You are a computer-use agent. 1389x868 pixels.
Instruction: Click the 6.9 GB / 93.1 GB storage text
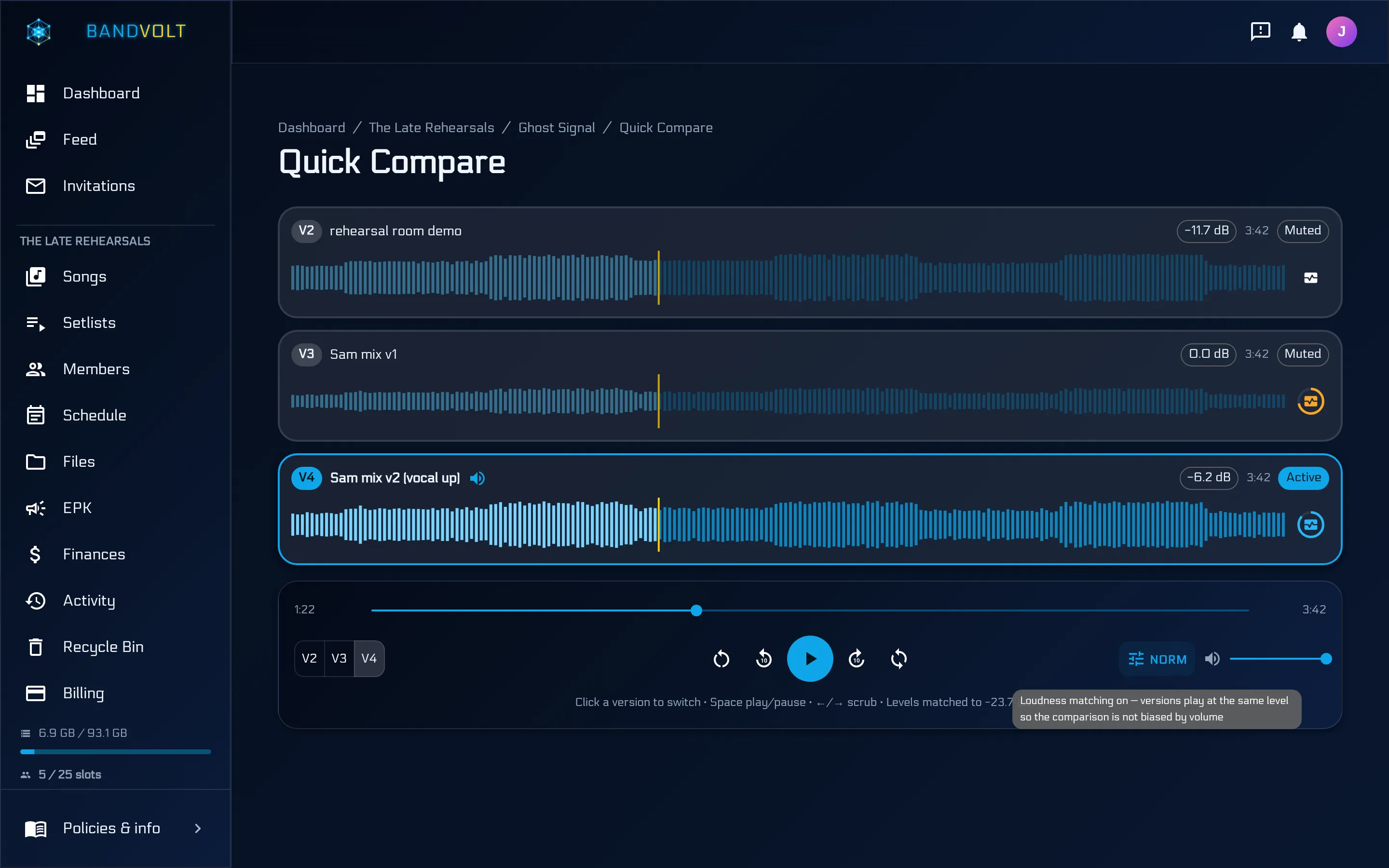point(82,733)
